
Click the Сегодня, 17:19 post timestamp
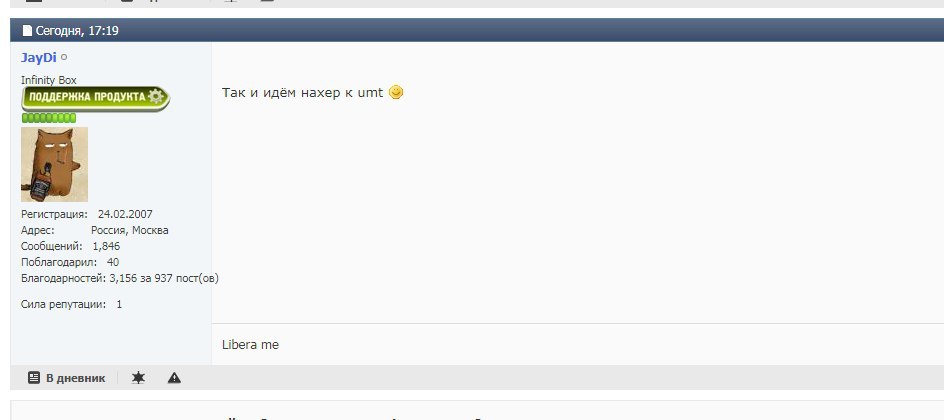77,31
